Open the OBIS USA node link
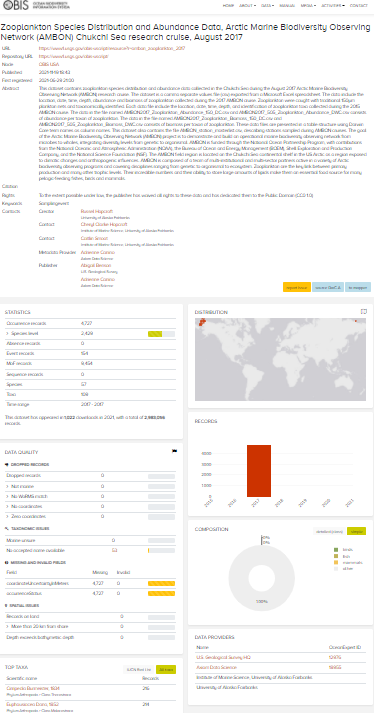This screenshot has height=713, width=374. tap(49, 65)
